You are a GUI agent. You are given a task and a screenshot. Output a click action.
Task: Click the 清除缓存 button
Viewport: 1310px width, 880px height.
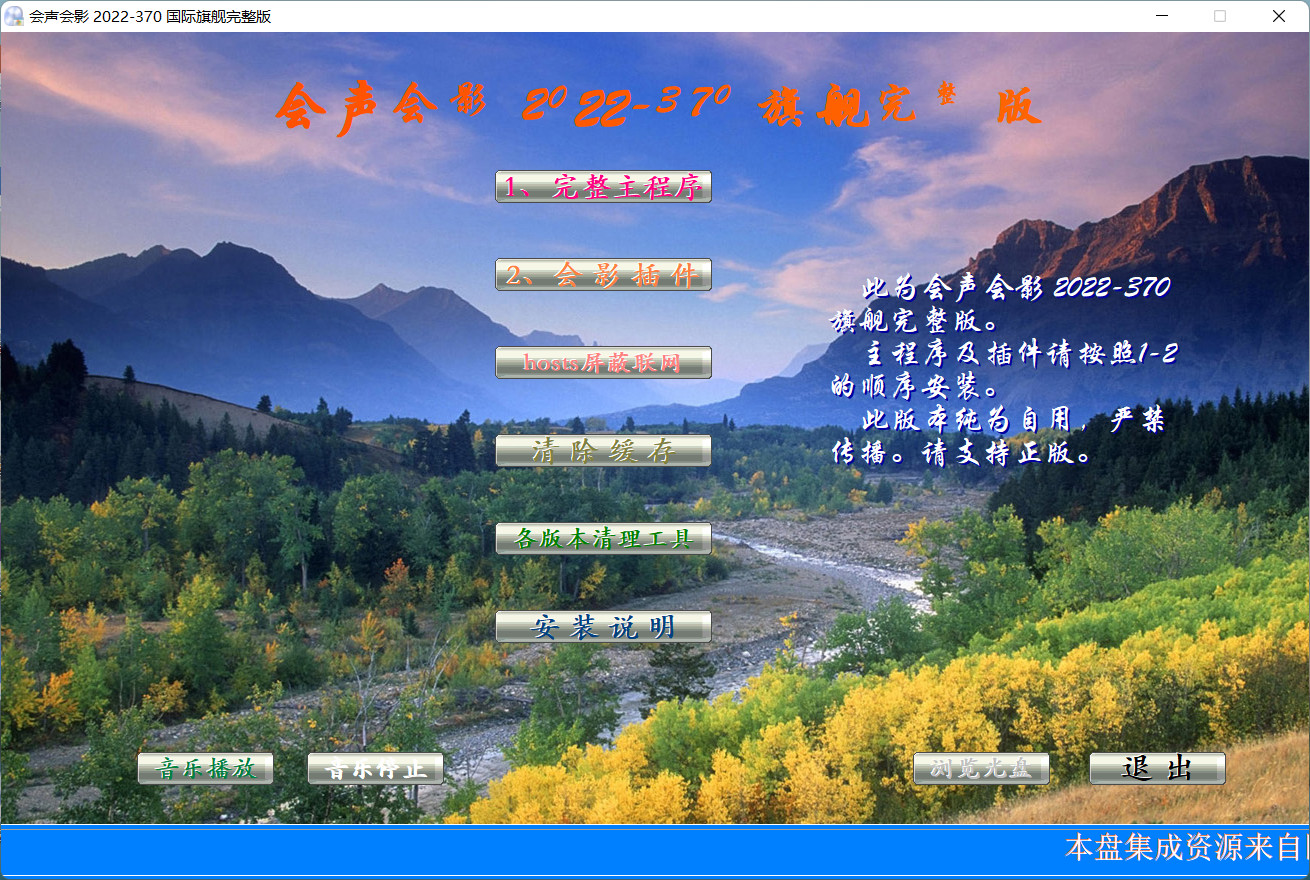603,451
